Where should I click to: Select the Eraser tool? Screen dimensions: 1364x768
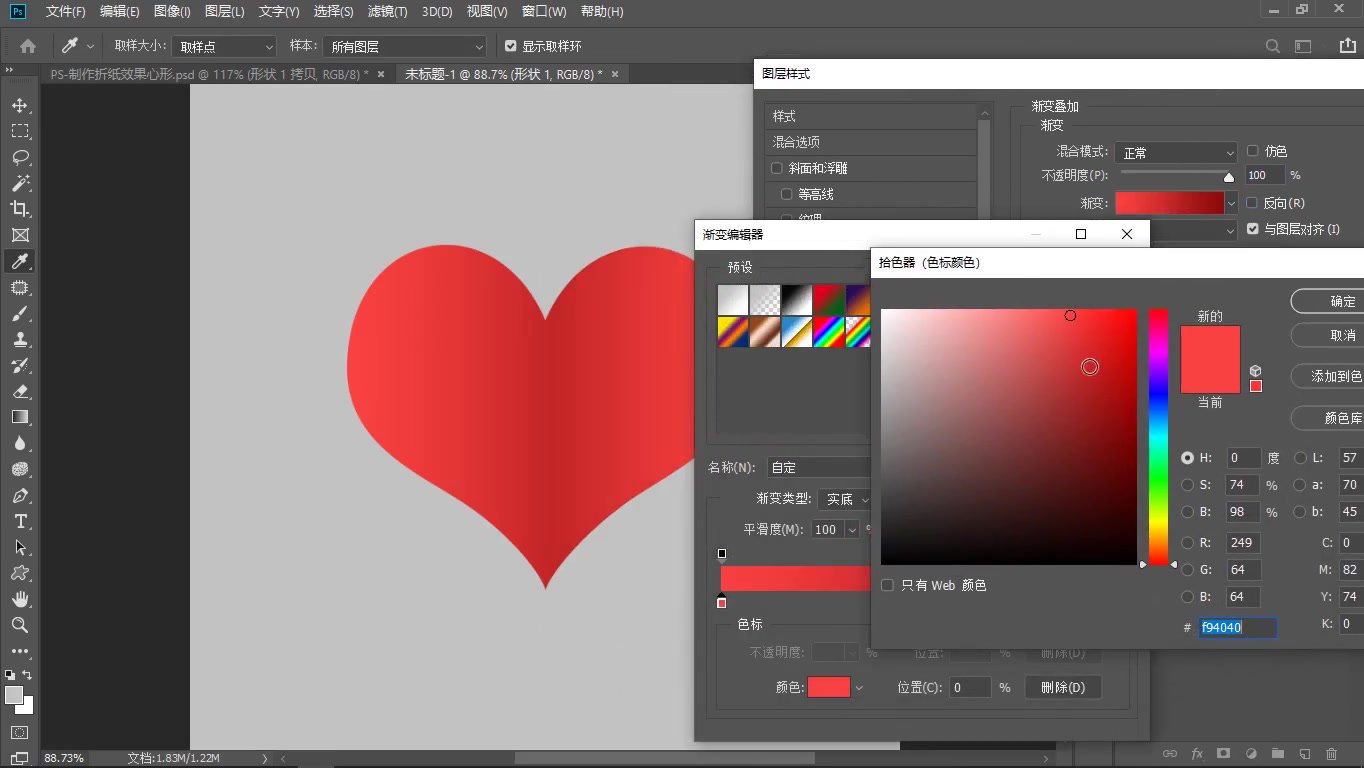(x=20, y=391)
